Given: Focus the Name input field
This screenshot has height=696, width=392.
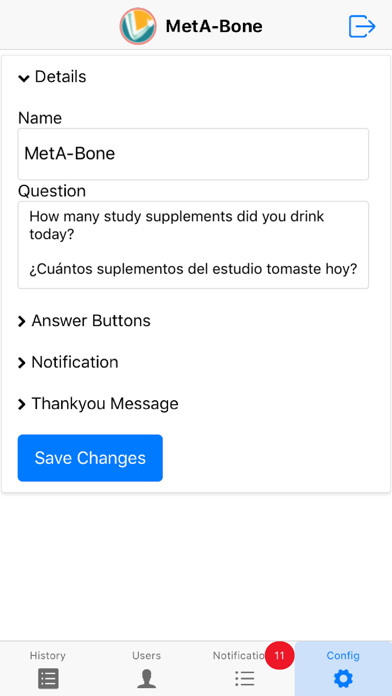Looking at the screenshot, I should pos(193,154).
